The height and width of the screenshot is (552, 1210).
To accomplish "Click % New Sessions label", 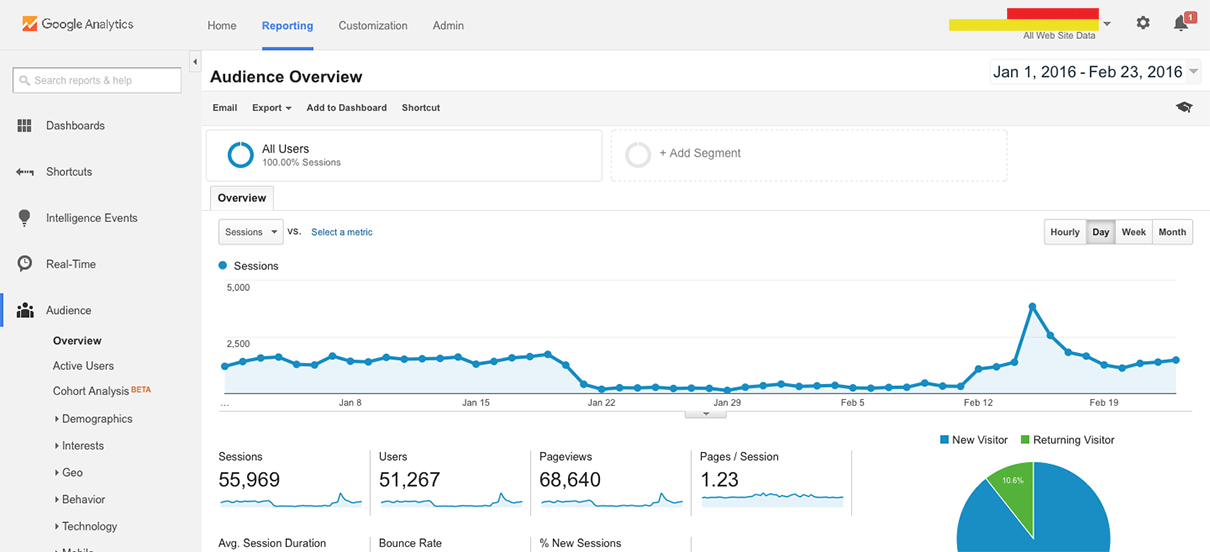I will point(580,543).
